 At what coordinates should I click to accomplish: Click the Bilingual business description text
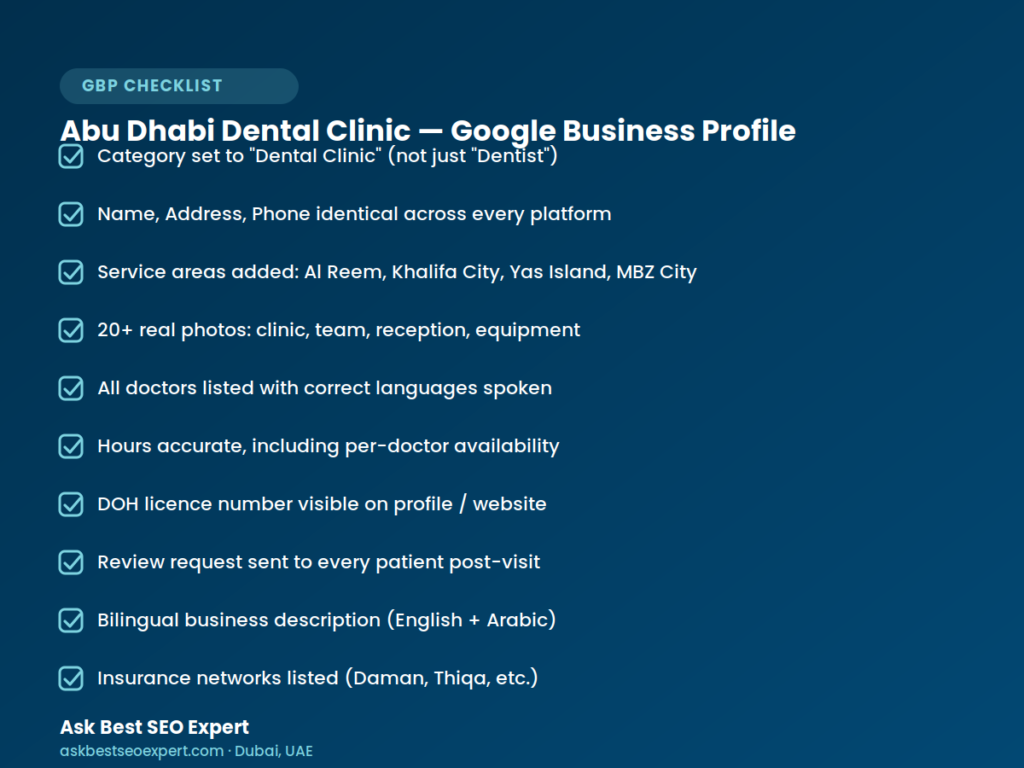tap(327, 620)
